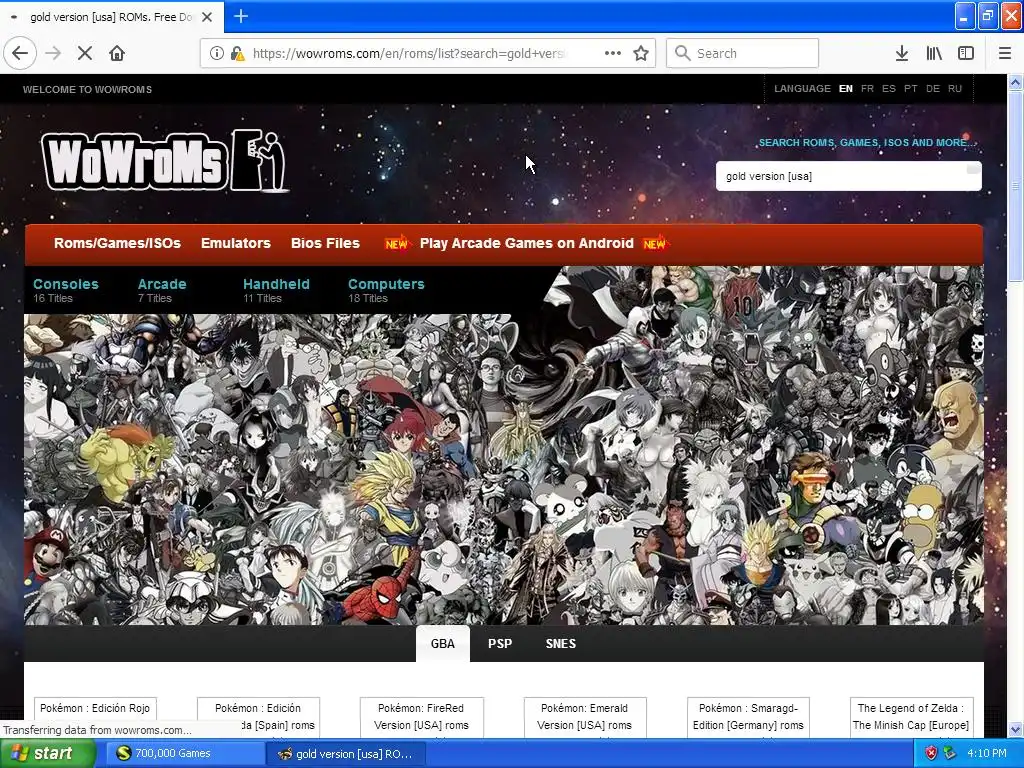Open Legend of Zelda Minish Cap [Europe]
The width and height of the screenshot is (1024, 768).
pyautogui.click(x=911, y=717)
